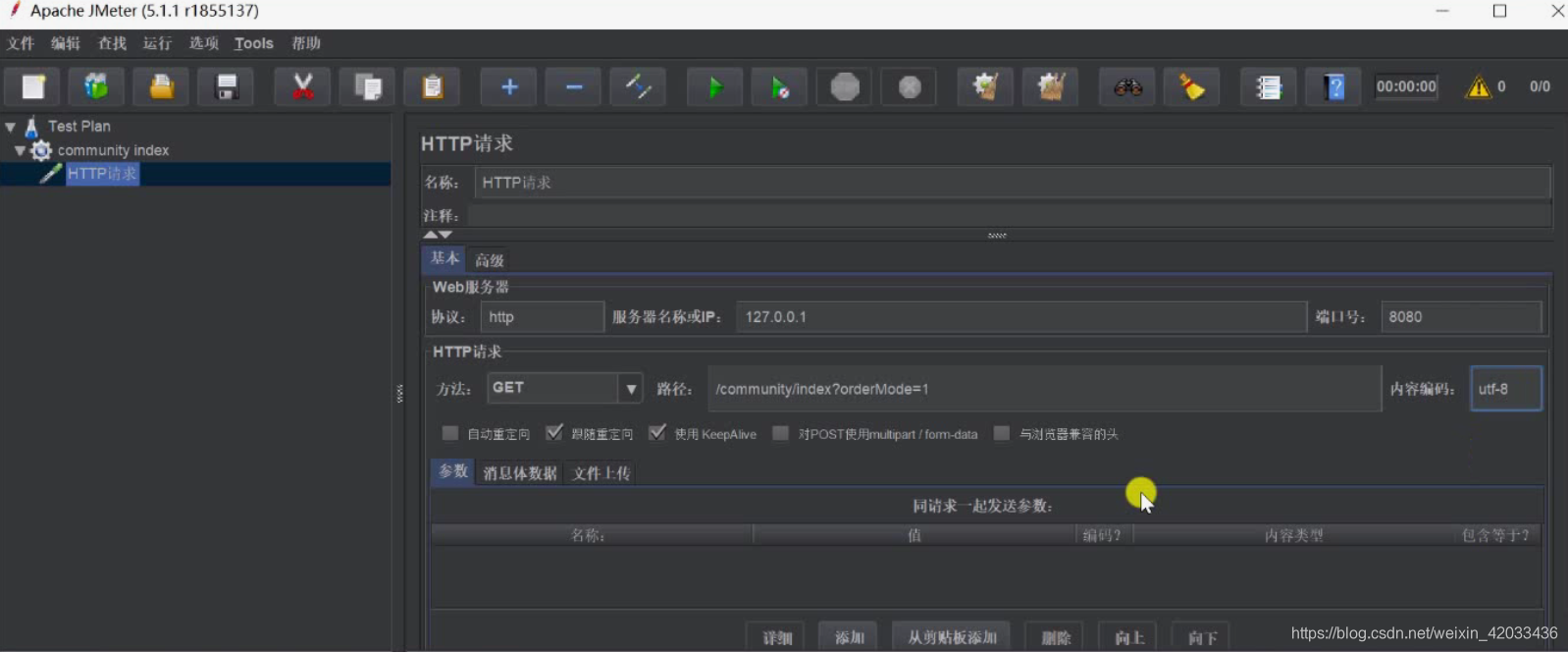This screenshot has height=652, width=1568.
Task: Open the 运行 menu
Action: point(157,43)
